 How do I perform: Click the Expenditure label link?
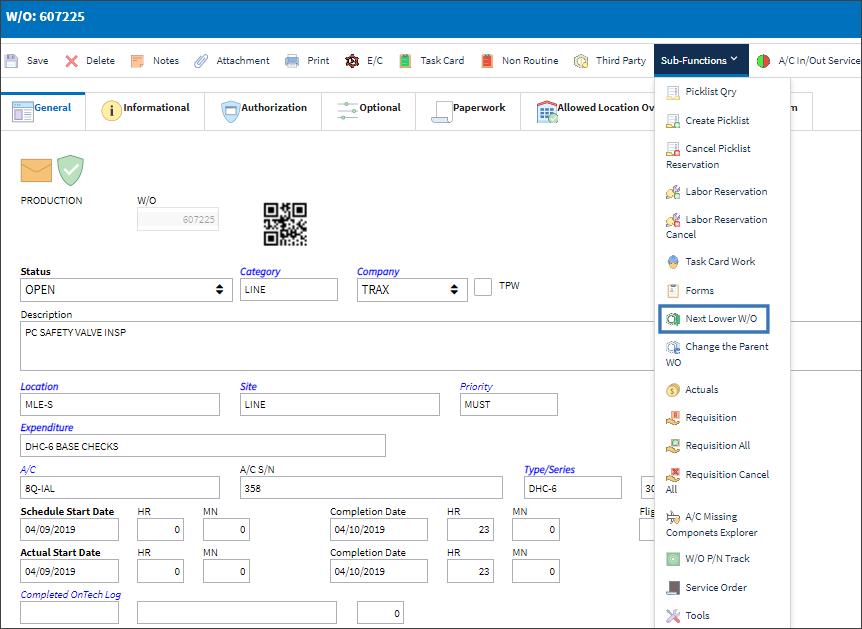click(x=47, y=427)
